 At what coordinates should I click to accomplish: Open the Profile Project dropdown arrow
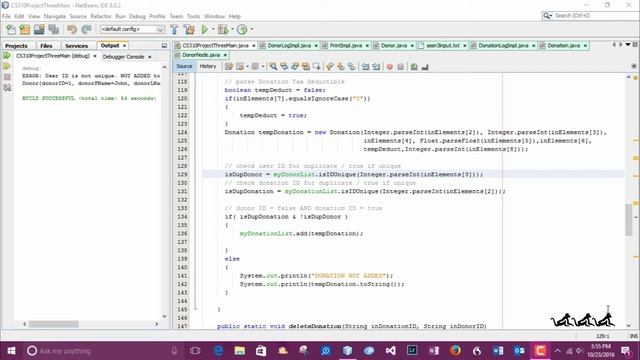(251, 29)
